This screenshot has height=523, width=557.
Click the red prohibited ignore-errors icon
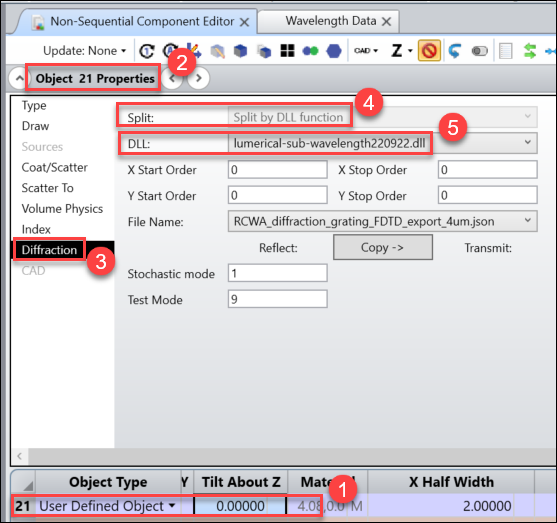(x=429, y=51)
